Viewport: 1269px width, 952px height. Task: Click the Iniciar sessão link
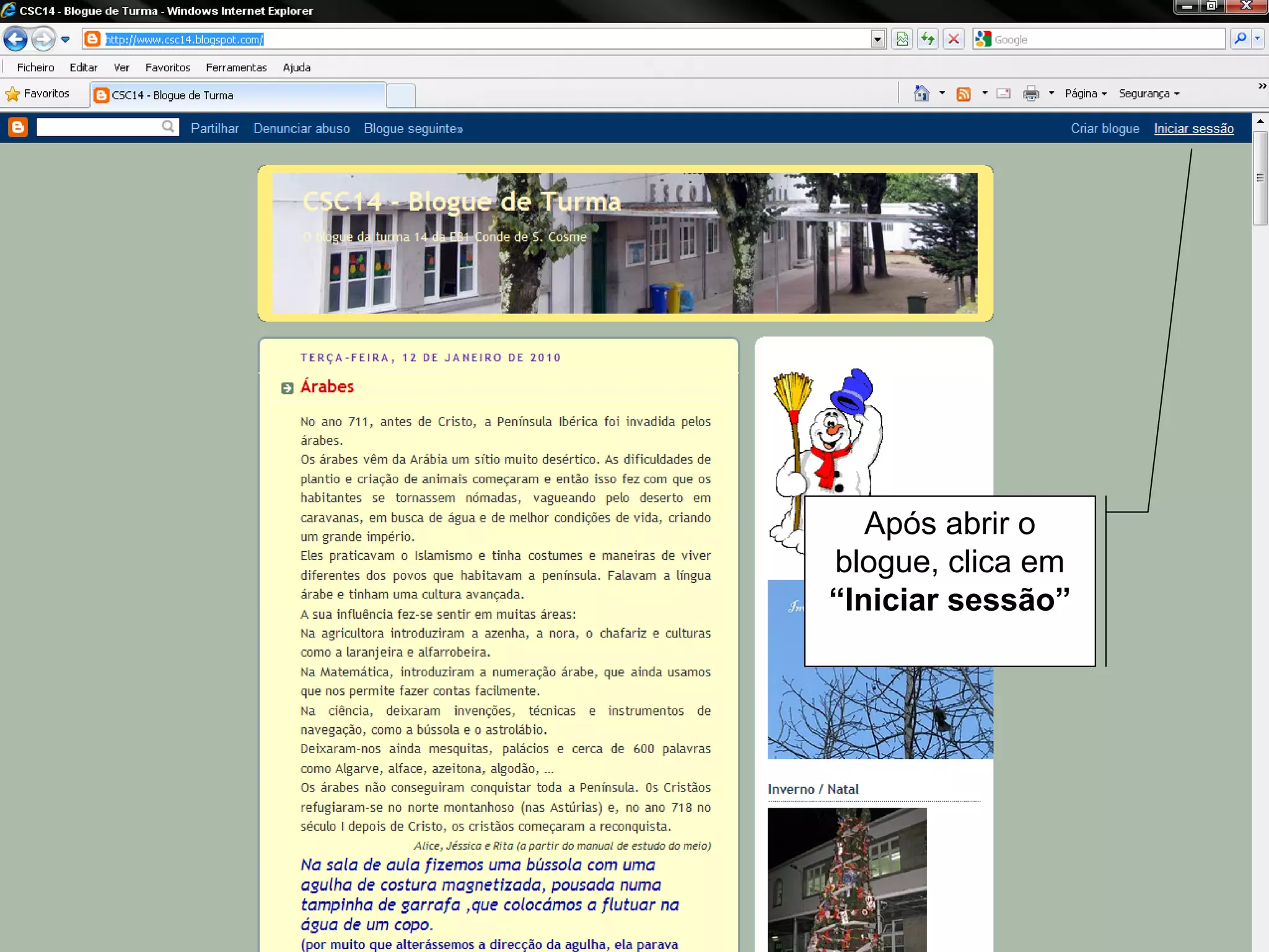(1193, 128)
